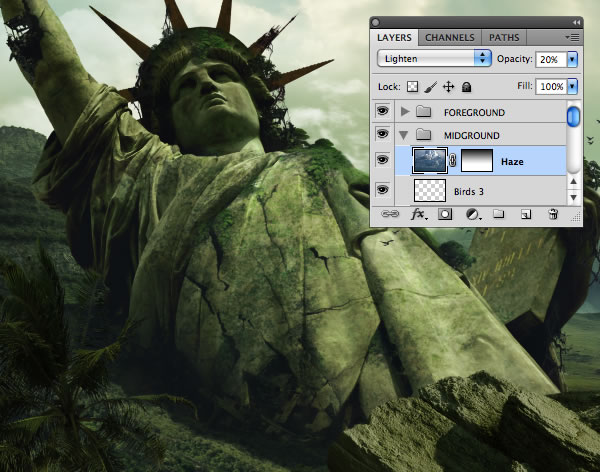Click the Link Layers icon
This screenshot has height=472, width=600.
(x=390, y=214)
